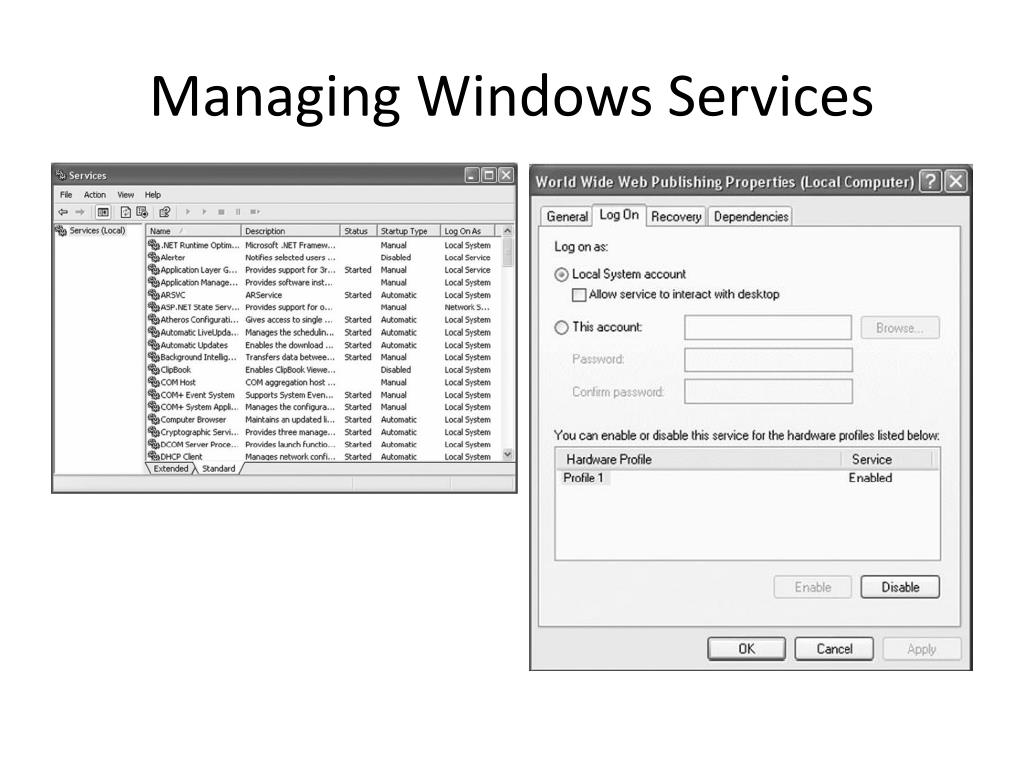Select the Log On tab
The image size is (1024, 768).
coord(619,215)
